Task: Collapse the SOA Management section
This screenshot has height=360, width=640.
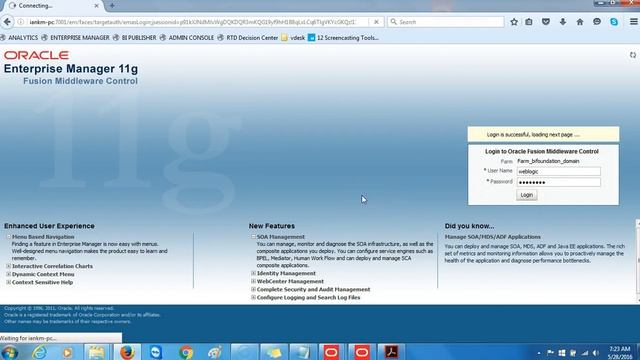Action: point(253,237)
